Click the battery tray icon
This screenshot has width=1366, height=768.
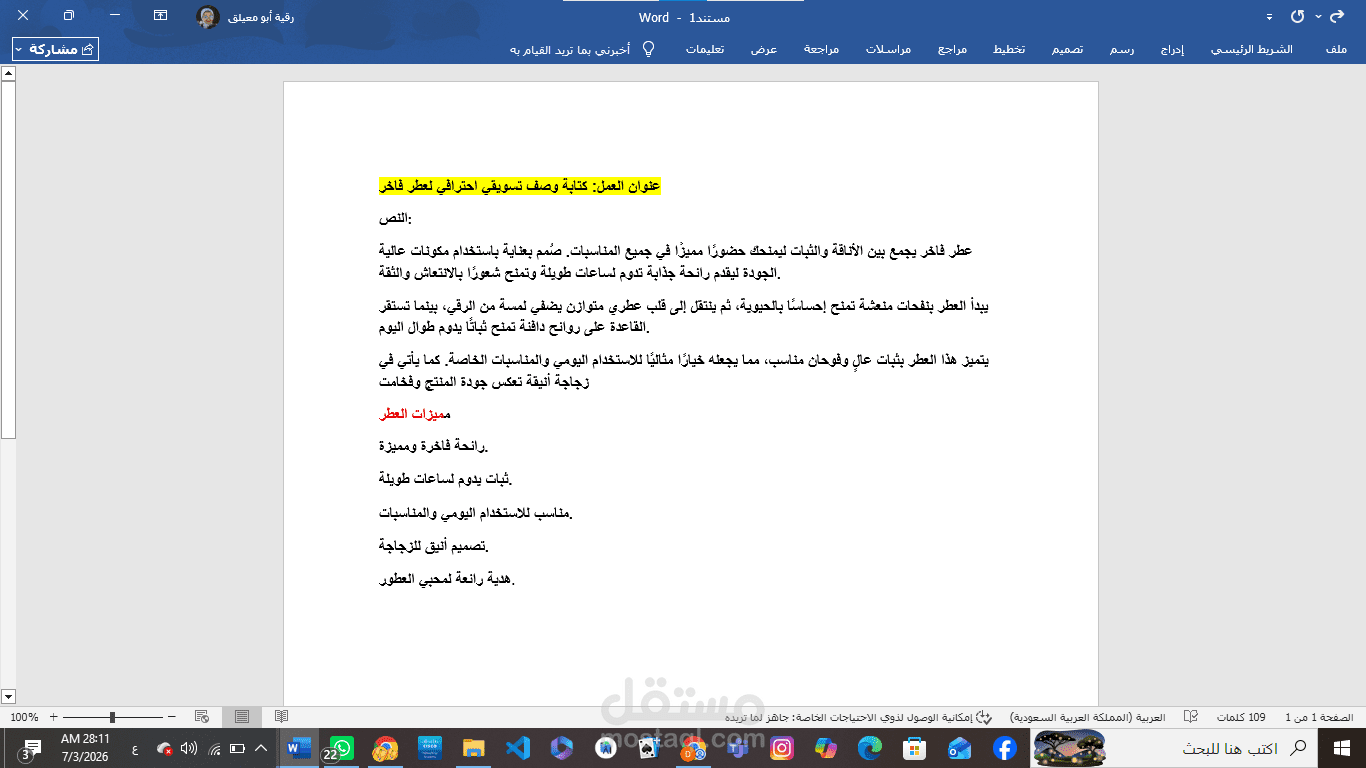click(x=238, y=747)
